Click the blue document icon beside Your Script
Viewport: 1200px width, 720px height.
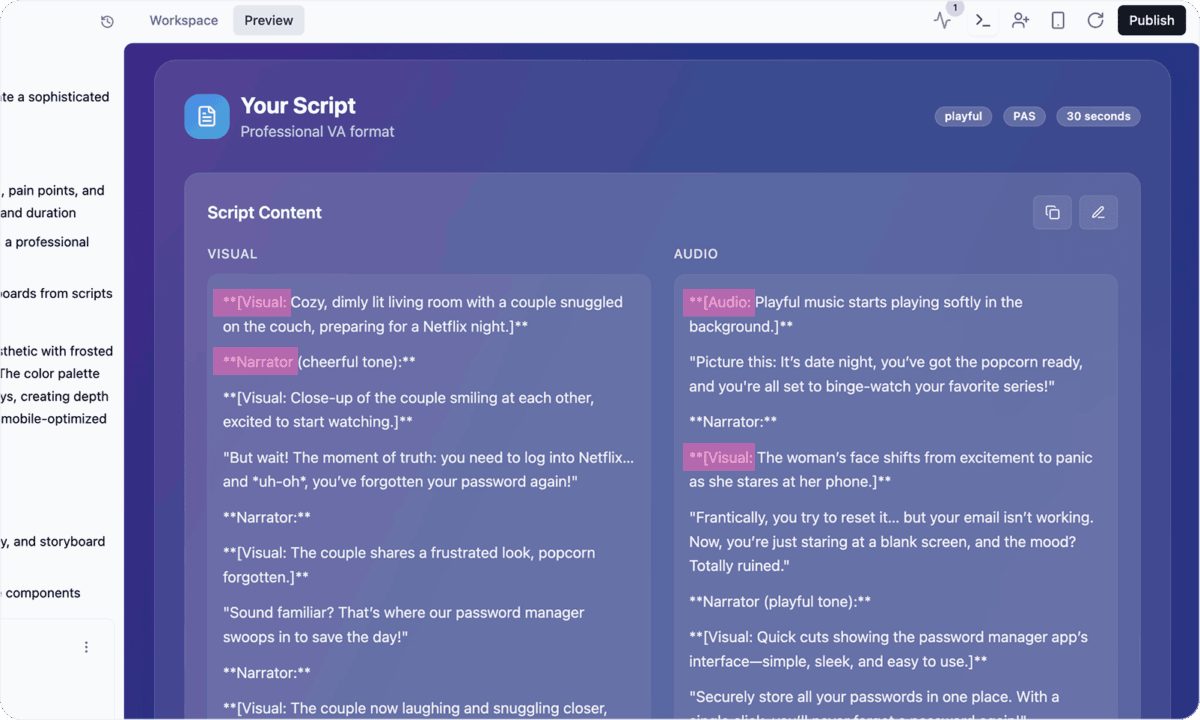click(x=207, y=116)
